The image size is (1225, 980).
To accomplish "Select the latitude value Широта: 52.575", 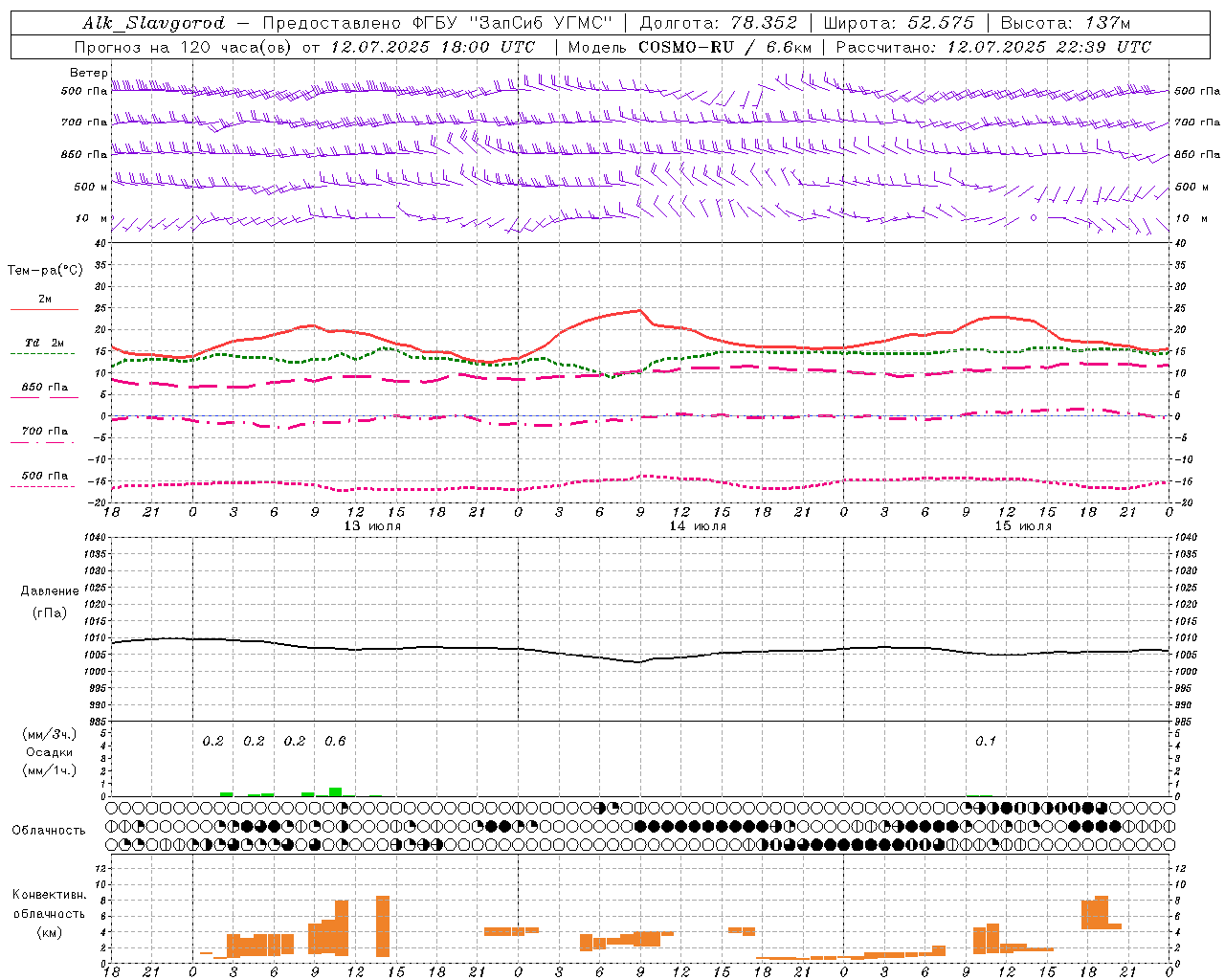I will tap(898, 23).
